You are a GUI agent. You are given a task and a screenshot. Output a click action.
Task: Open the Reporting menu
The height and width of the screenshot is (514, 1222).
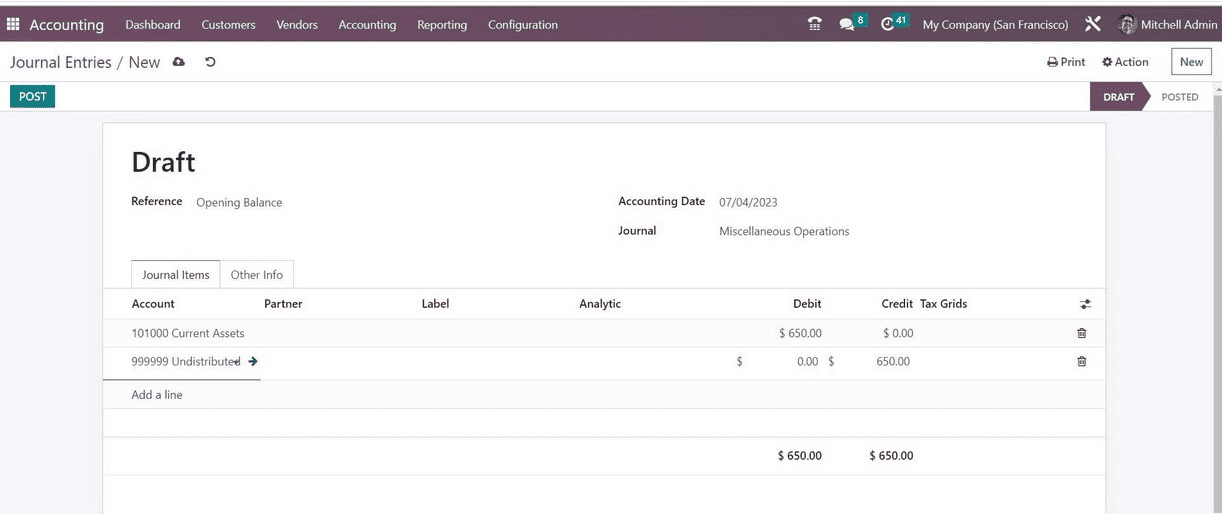click(442, 24)
